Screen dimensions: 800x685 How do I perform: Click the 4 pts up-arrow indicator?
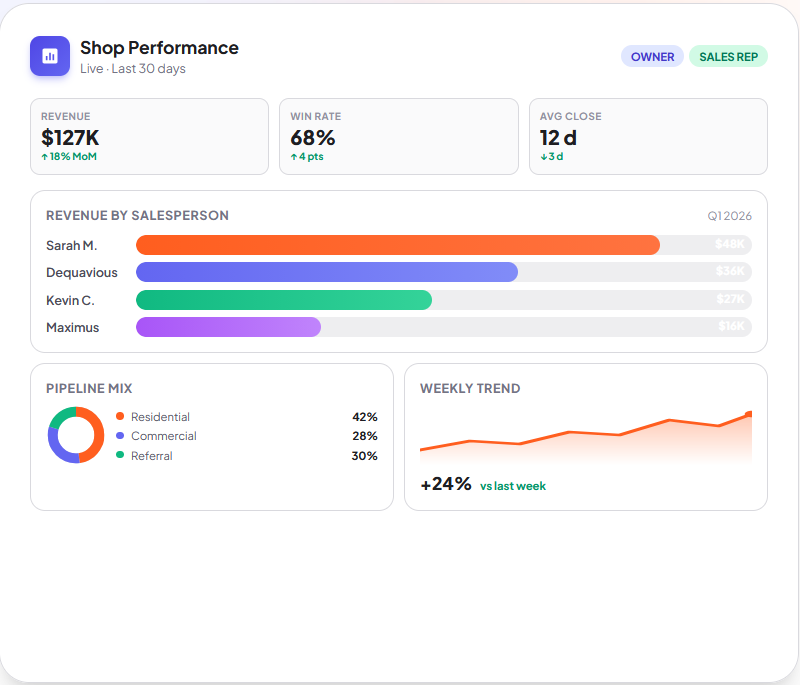(307, 157)
